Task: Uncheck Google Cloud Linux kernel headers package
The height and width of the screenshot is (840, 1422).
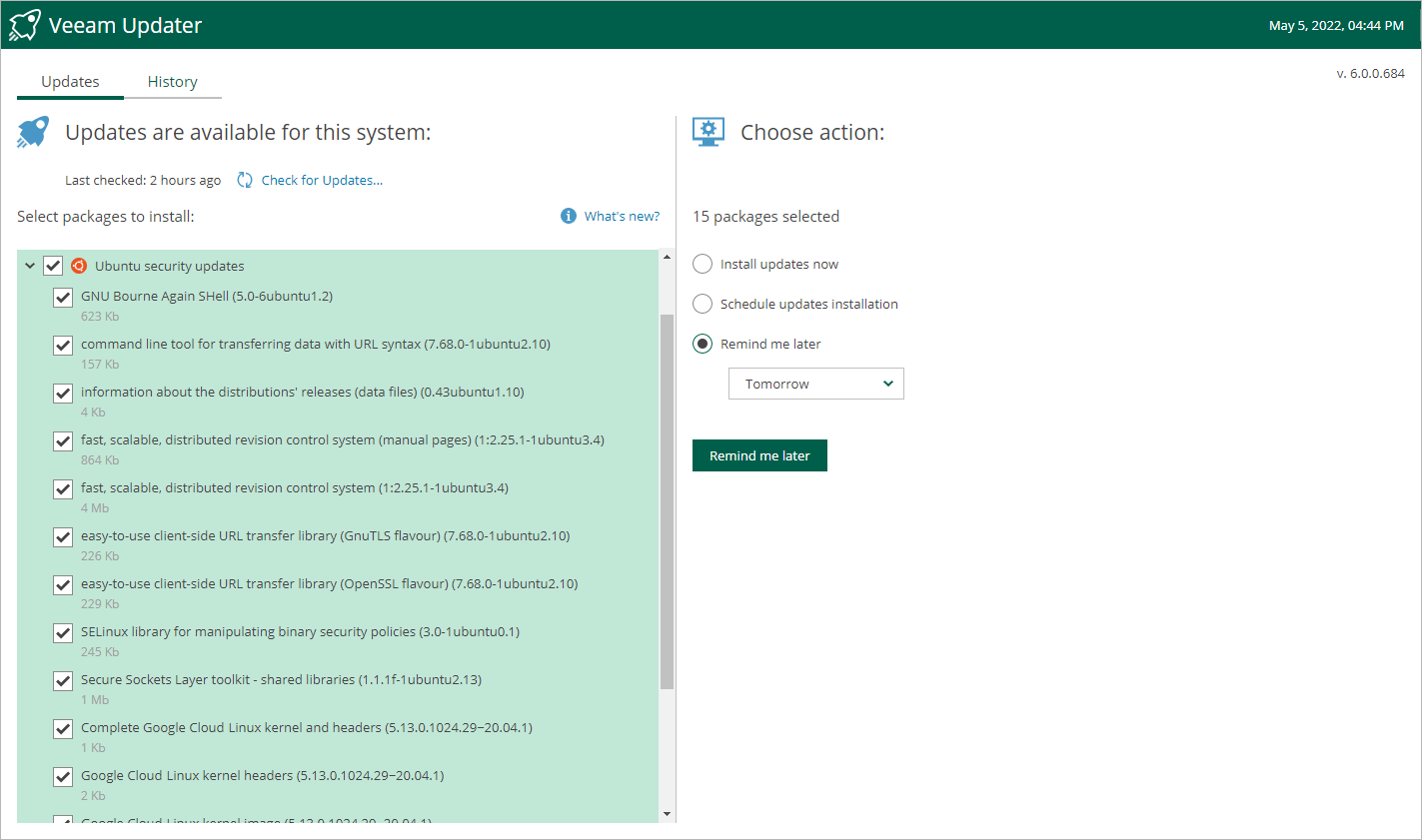Action: [x=63, y=776]
